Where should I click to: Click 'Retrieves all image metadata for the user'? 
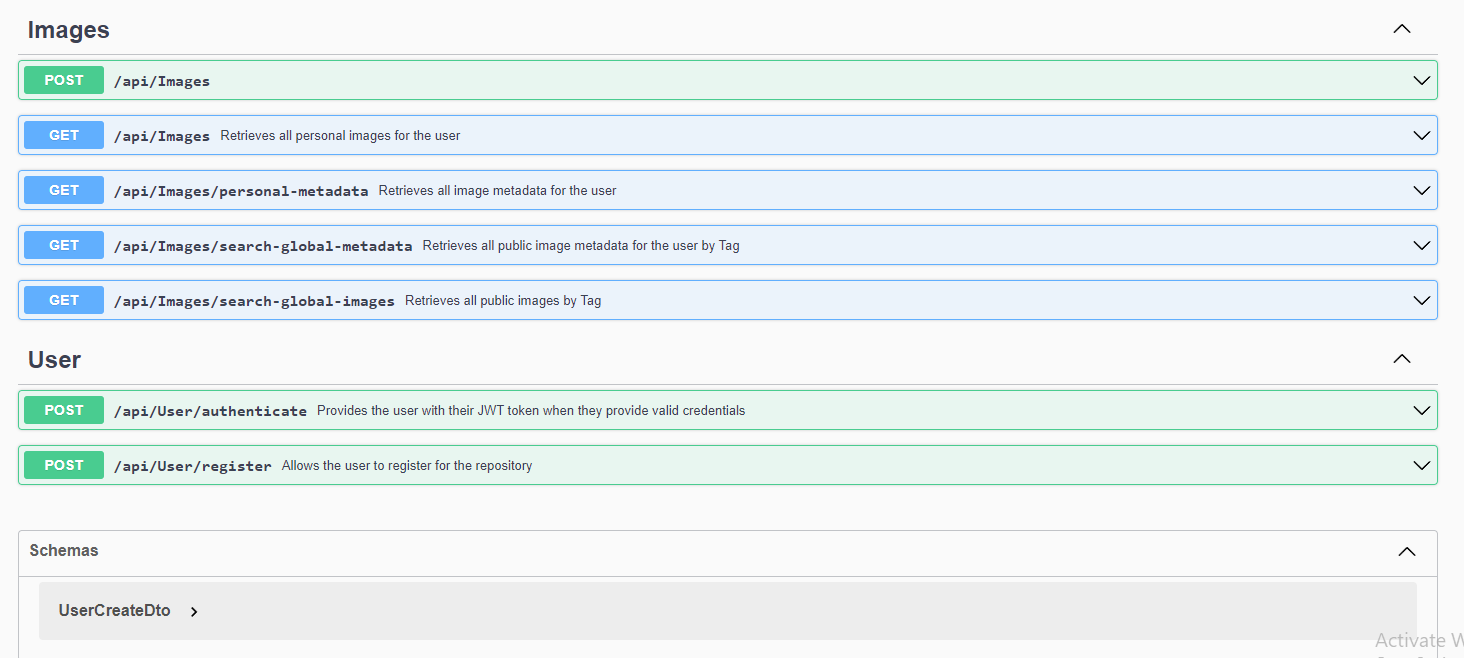497,190
